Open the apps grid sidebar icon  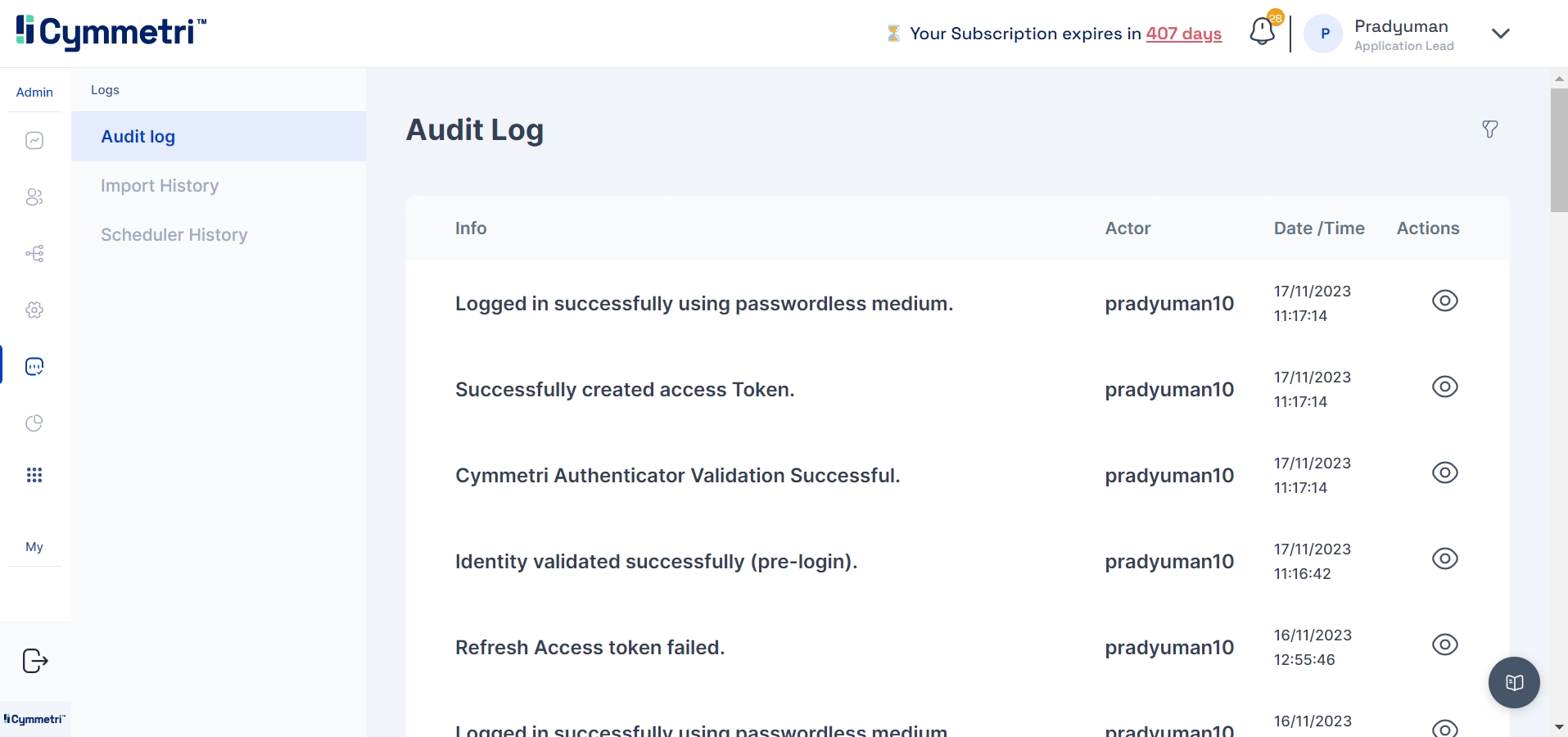34,476
